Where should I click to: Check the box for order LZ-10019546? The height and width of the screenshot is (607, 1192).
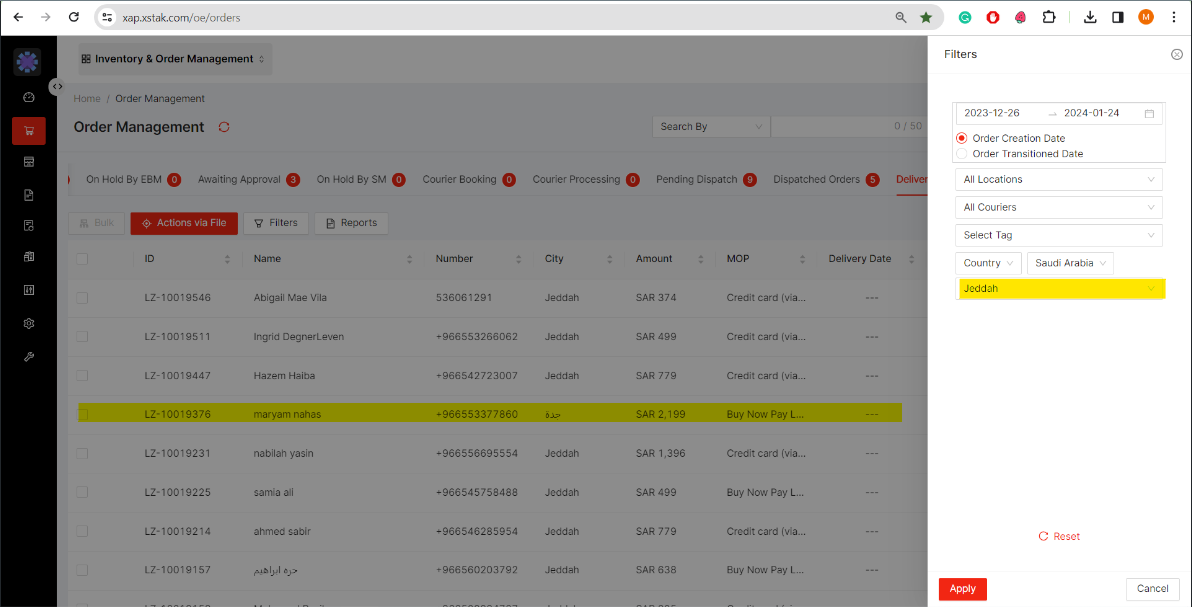click(82, 298)
